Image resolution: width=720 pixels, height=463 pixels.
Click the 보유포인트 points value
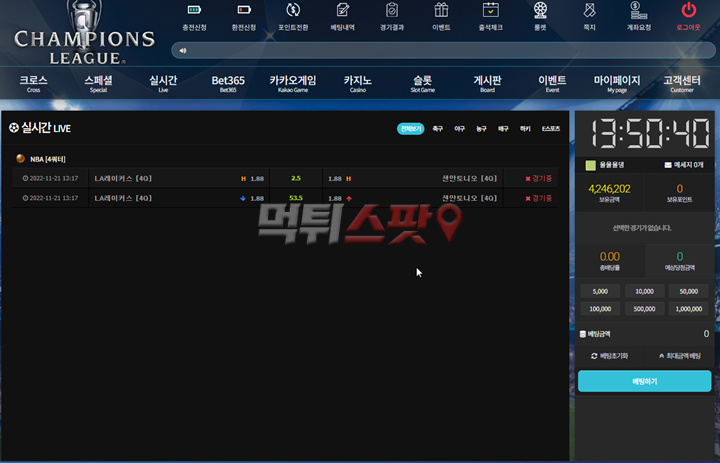click(680, 189)
